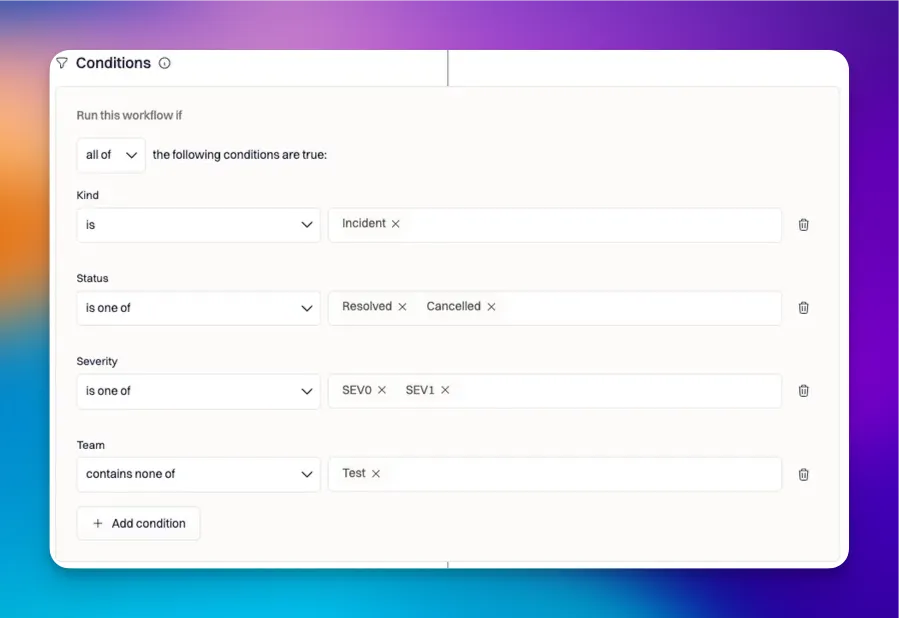
Task: Open the 'all of' match dropdown
Action: (x=111, y=155)
